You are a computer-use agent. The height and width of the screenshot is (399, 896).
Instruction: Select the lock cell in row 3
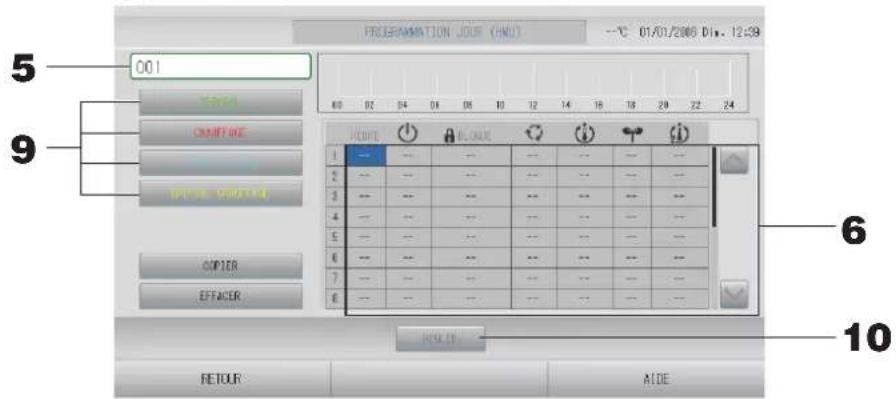pos(471,197)
